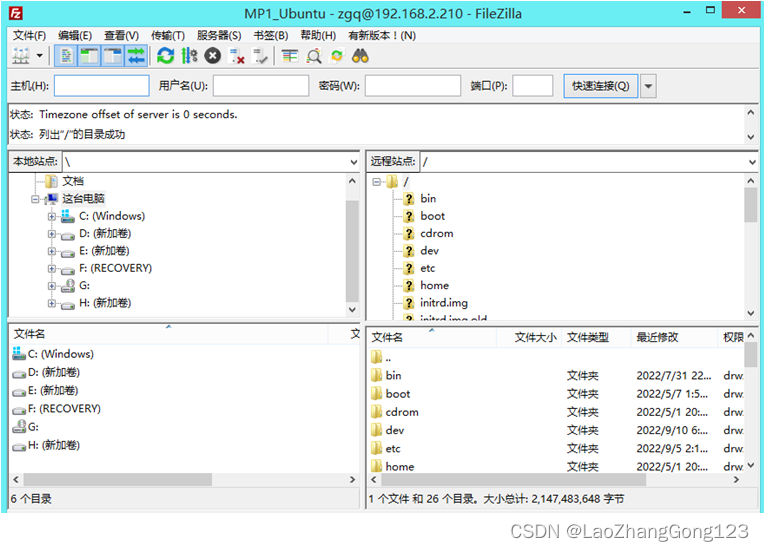Expand the F: (RECOVERY) tree node
Viewport: 764px width, 551px height.
pos(52,268)
